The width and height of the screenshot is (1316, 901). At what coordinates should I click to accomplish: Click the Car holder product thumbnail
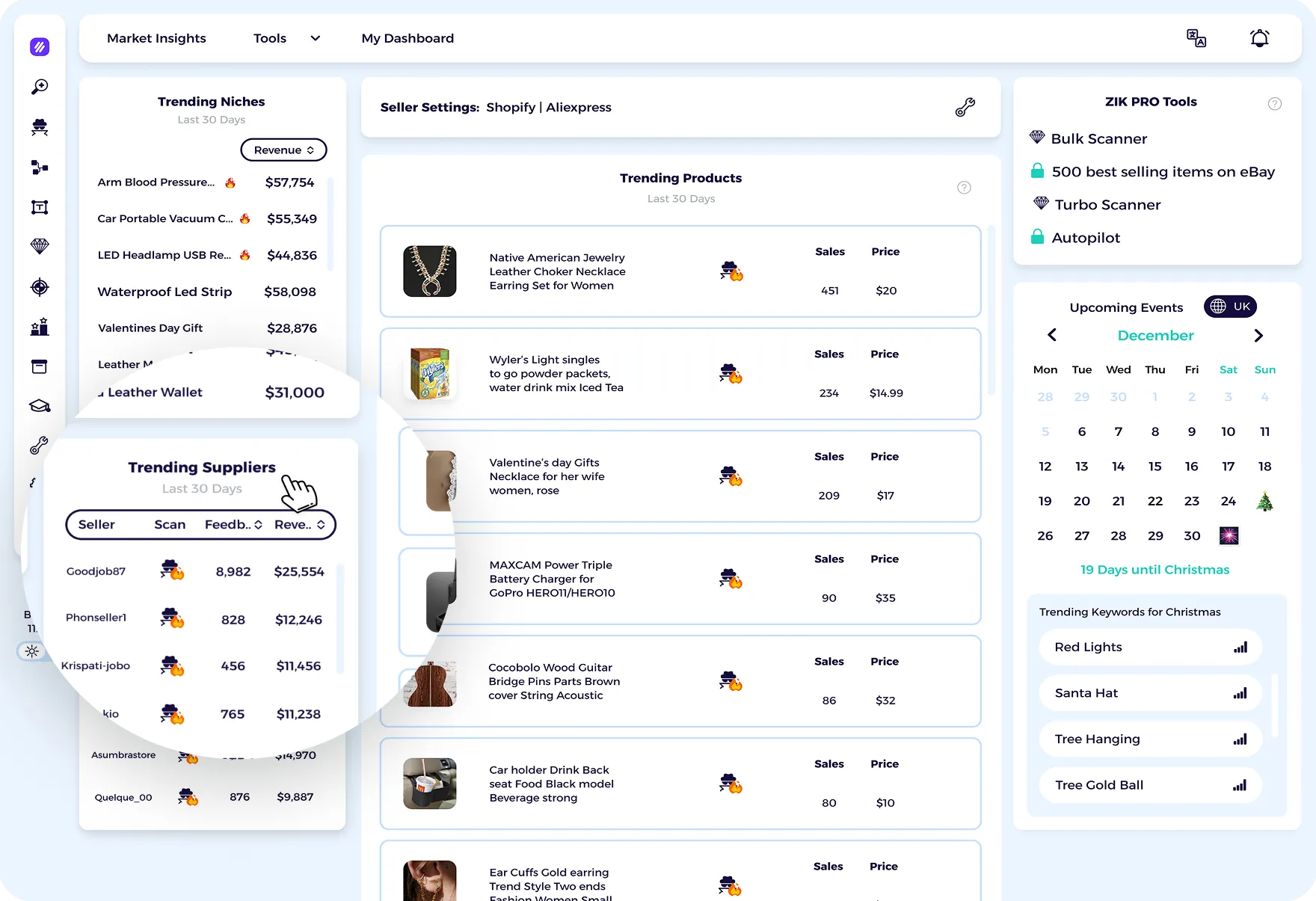click(x=430, y=784)
